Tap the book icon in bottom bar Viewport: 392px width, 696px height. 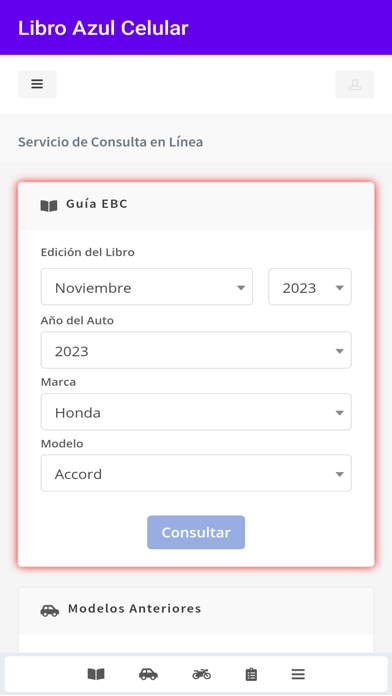96,674
